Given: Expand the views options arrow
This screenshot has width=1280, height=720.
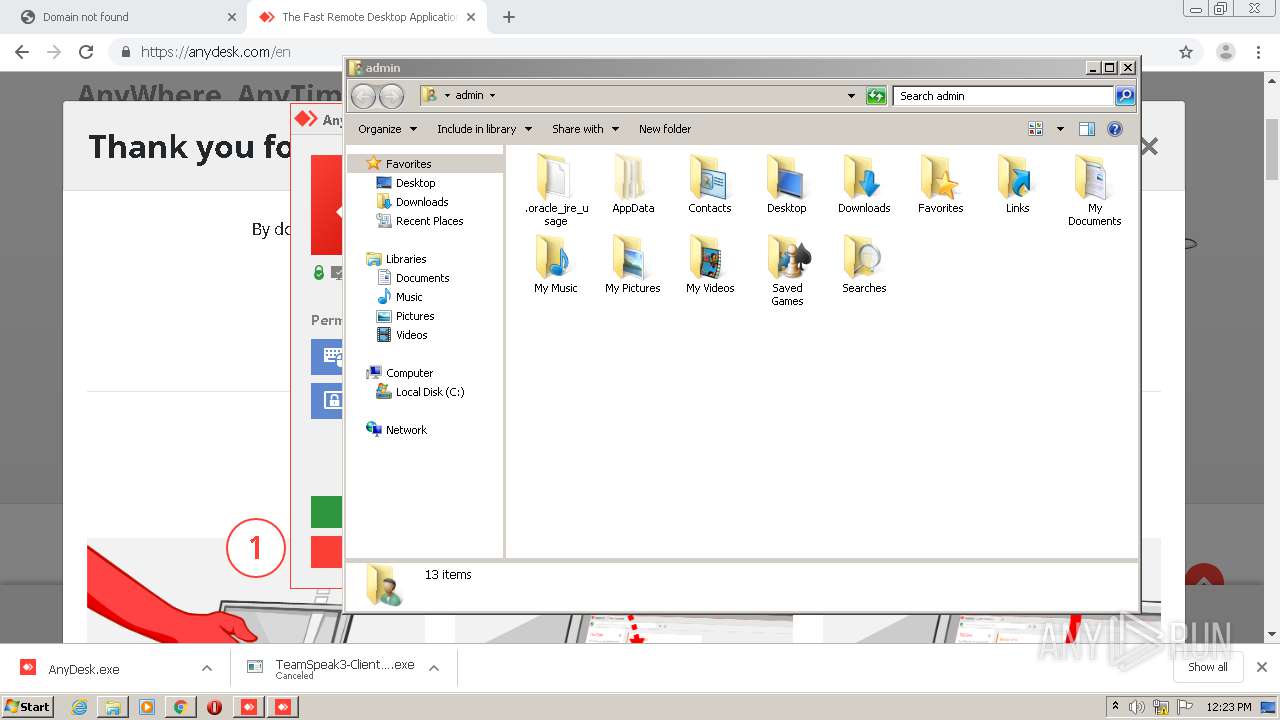Looking at the screenshot, I should [x=1060, y=129].
